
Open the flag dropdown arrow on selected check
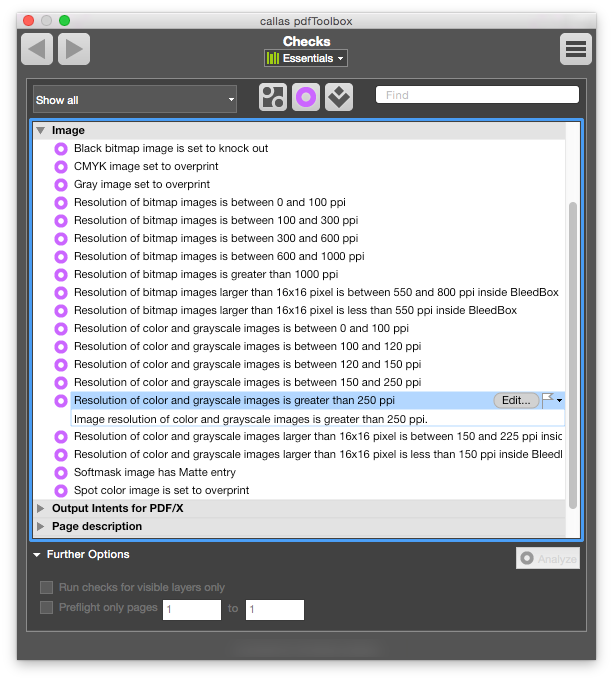pos(560,400)
